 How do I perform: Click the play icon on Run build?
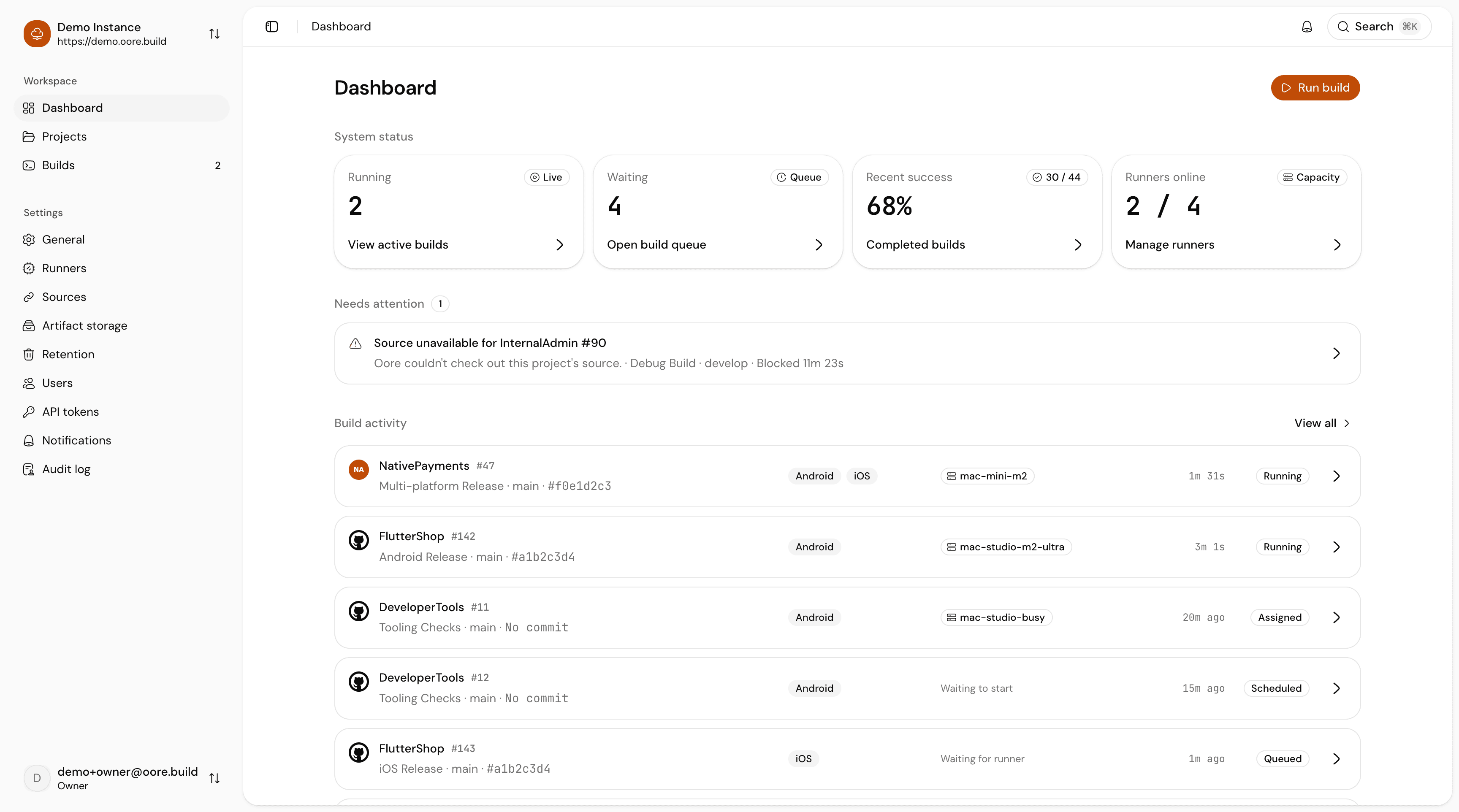point(1286,88)
